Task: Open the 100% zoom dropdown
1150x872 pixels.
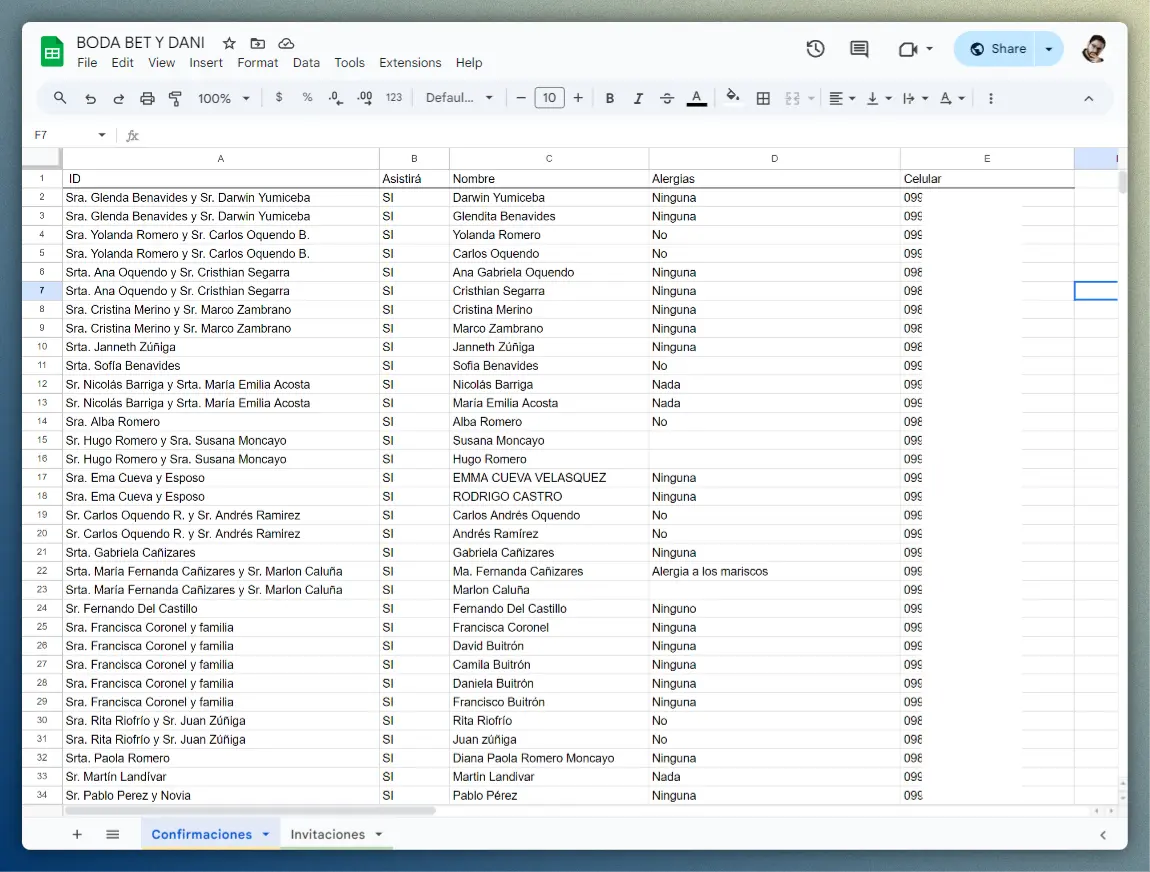Action: coord(223,98)
